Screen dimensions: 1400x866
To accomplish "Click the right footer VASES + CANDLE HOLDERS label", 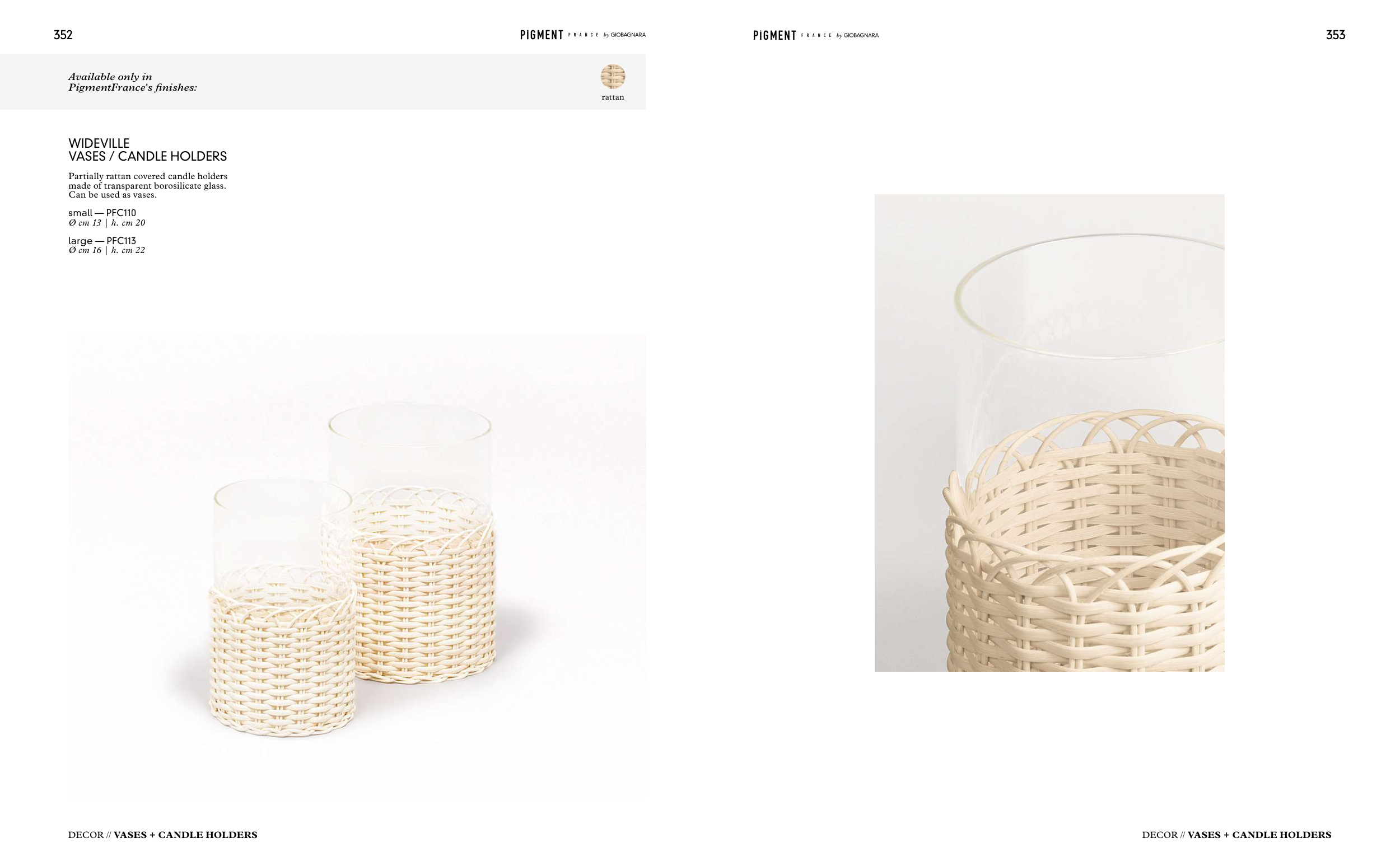I will point(1259,835).
